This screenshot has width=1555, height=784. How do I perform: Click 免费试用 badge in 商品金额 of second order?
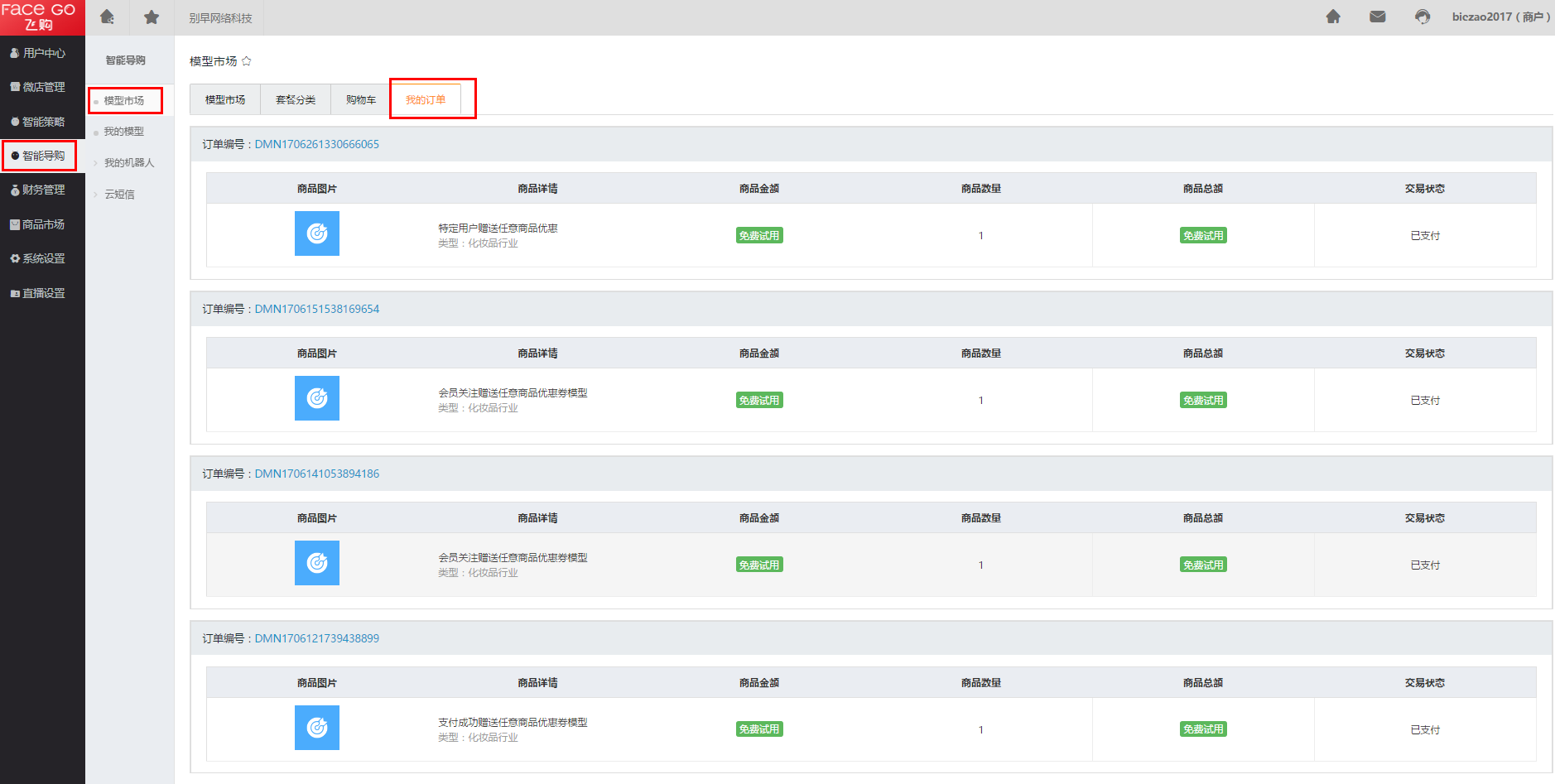tap(759, 401)
